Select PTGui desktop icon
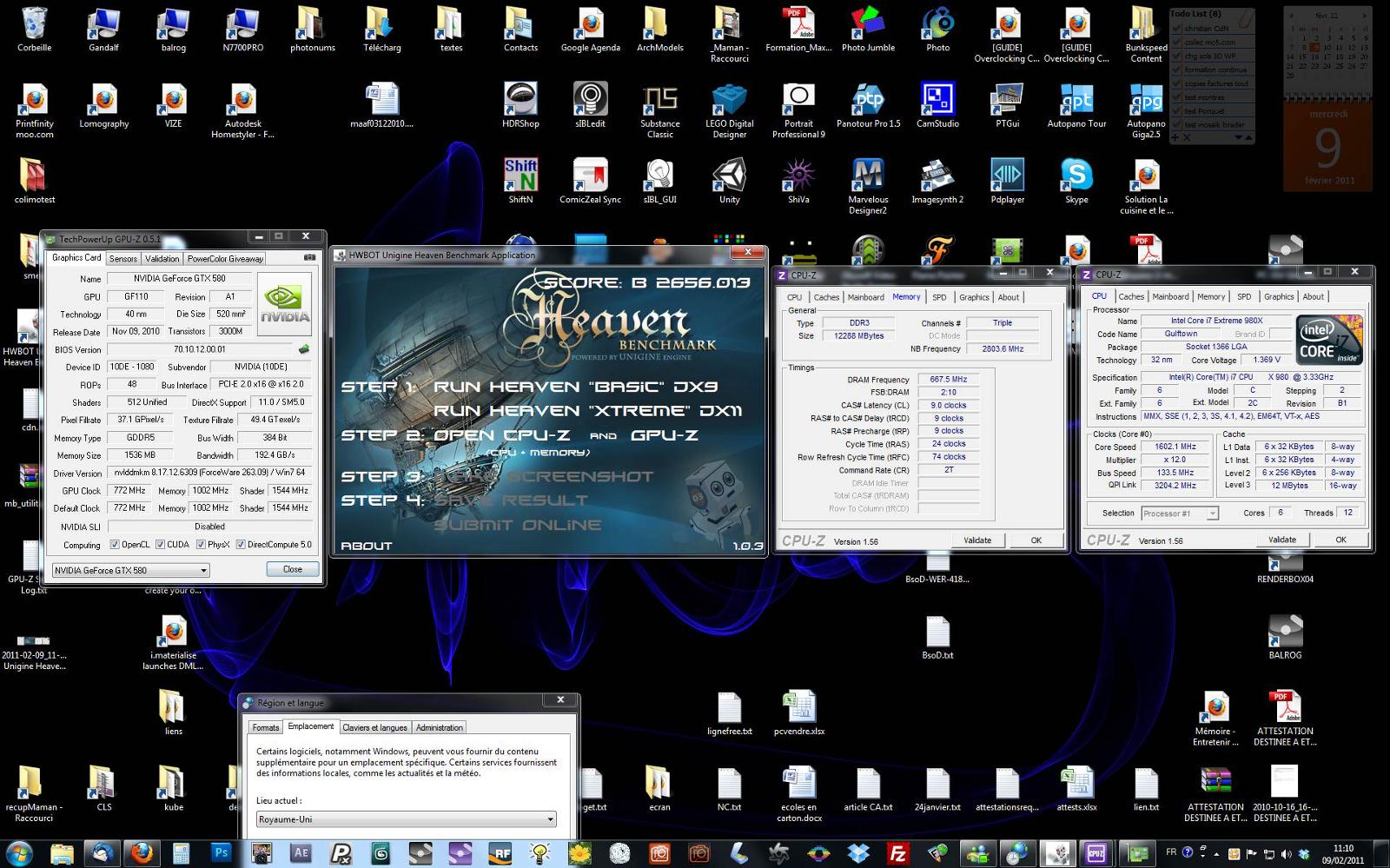 1007,106
